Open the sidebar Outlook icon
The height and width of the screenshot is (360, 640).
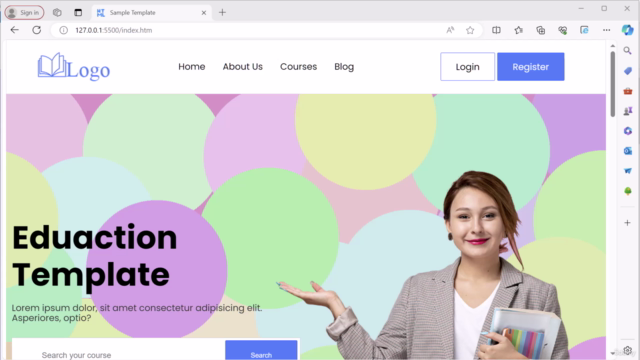[628, 151]
